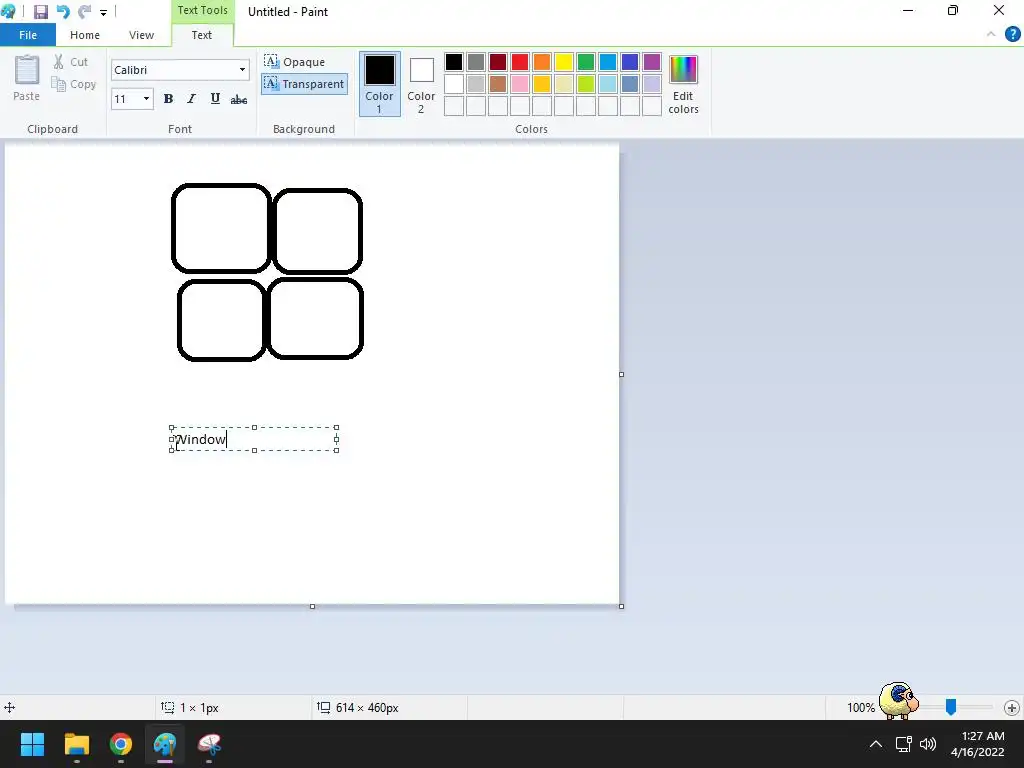The height and width of the screenshot is (768, 1024).
Task: Switch to the View tab
Action: pos(141,35)
